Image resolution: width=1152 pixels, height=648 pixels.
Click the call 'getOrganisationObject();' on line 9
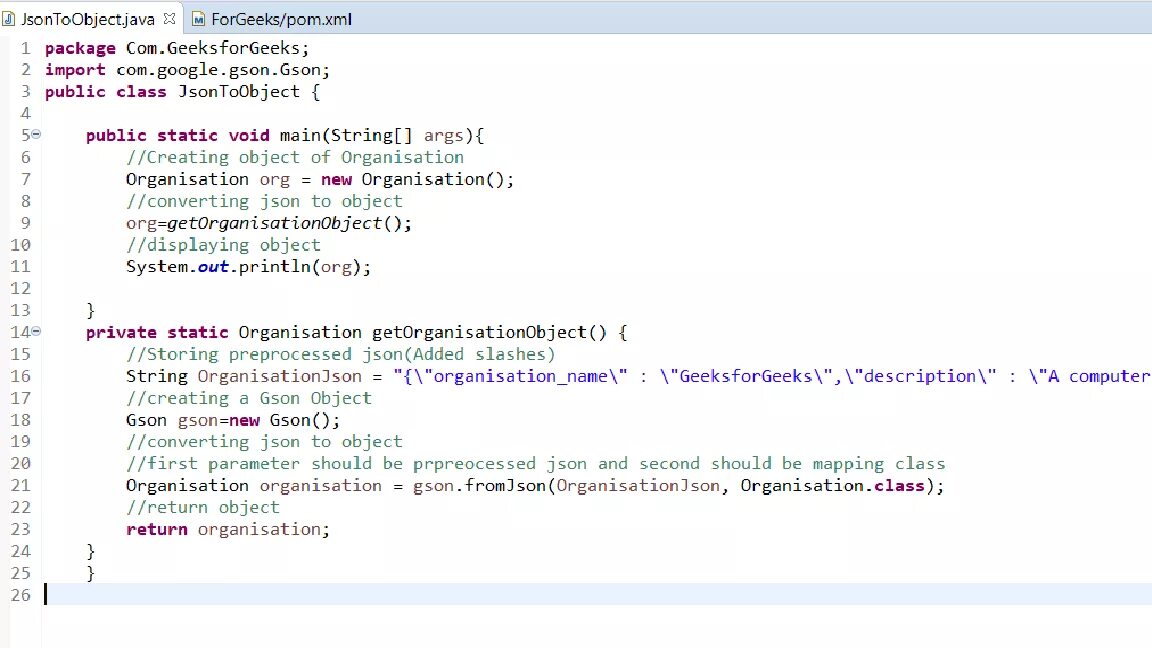[289, 223]
